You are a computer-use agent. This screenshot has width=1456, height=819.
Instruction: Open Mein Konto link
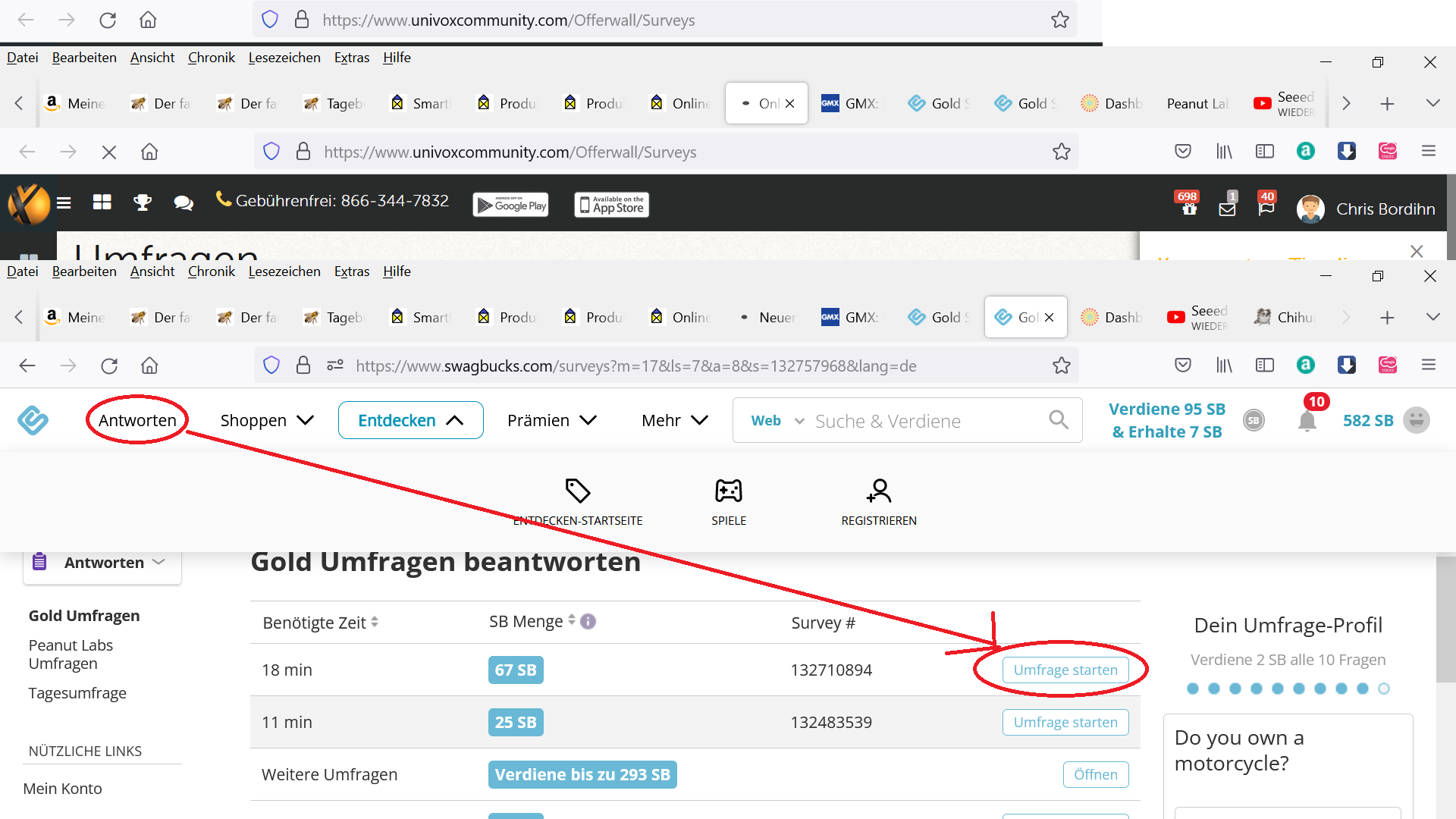click(x=62, y=789)
